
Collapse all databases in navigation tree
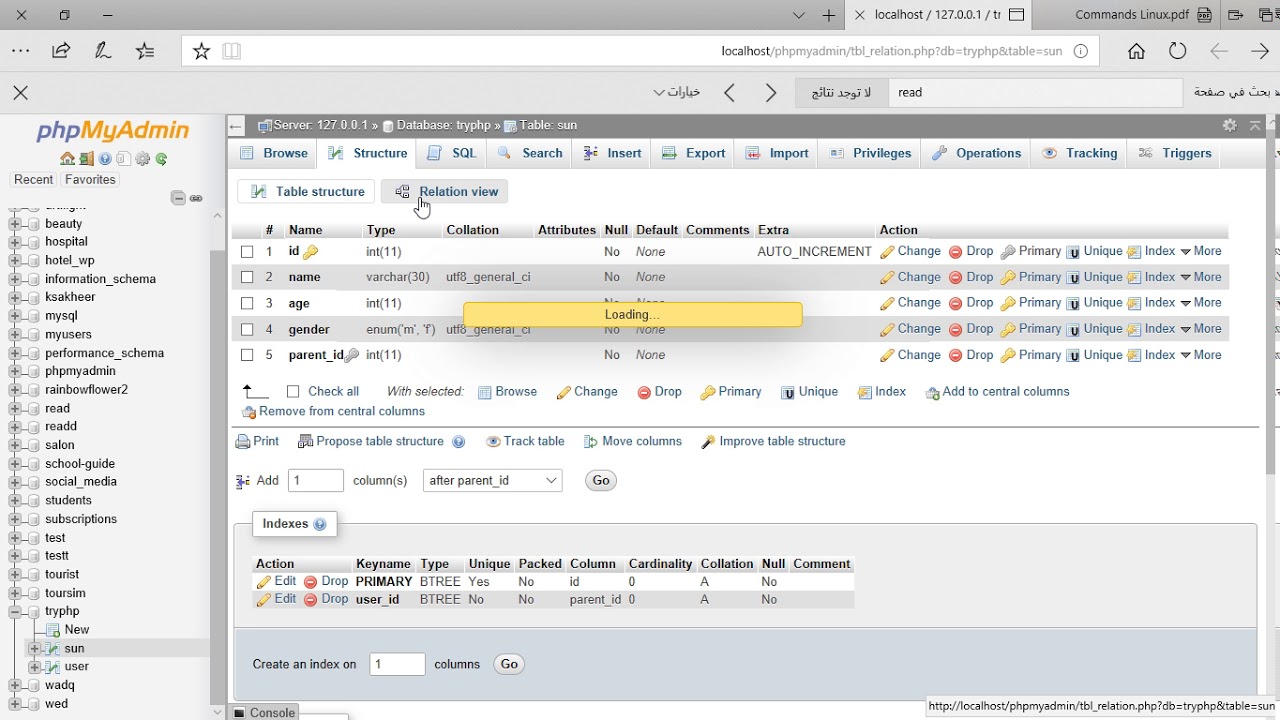click(x=178, y=198)
